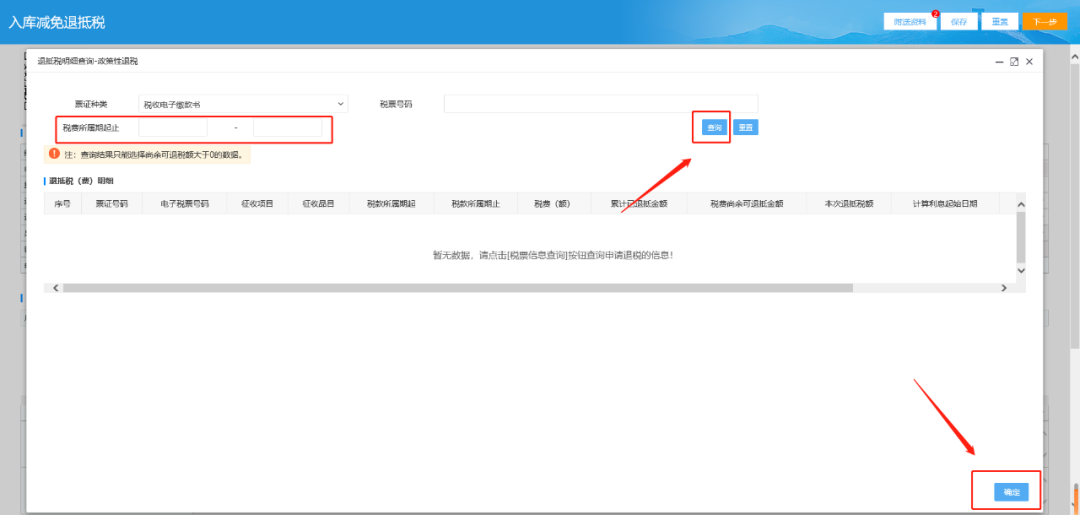Viewport: 1080px width, 515px height.
Task: Click the header 重置 button beside 保存
Action: click(x=1000, y=22)
